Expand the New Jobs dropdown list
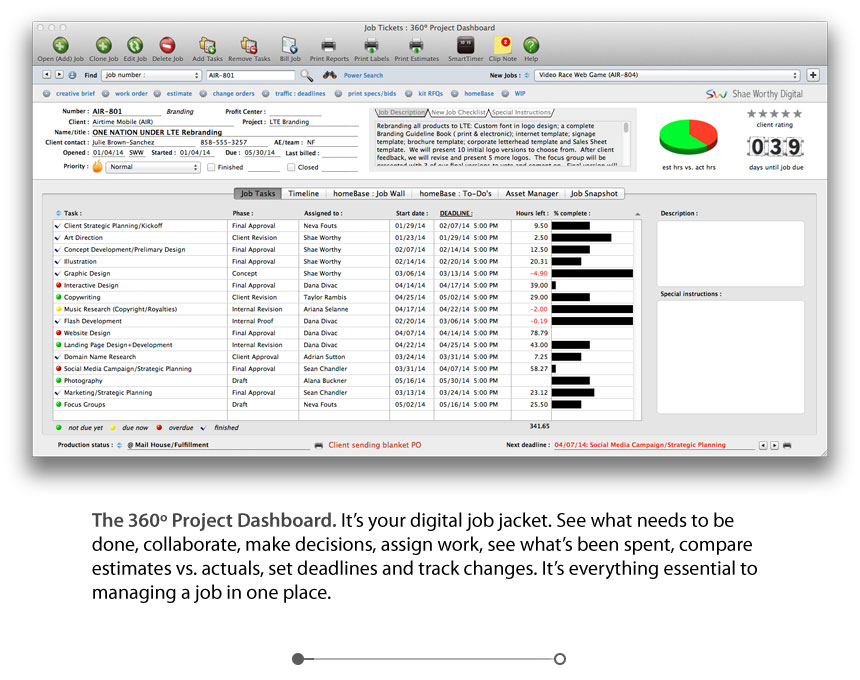The image size is (860, 680). [667, 75]
